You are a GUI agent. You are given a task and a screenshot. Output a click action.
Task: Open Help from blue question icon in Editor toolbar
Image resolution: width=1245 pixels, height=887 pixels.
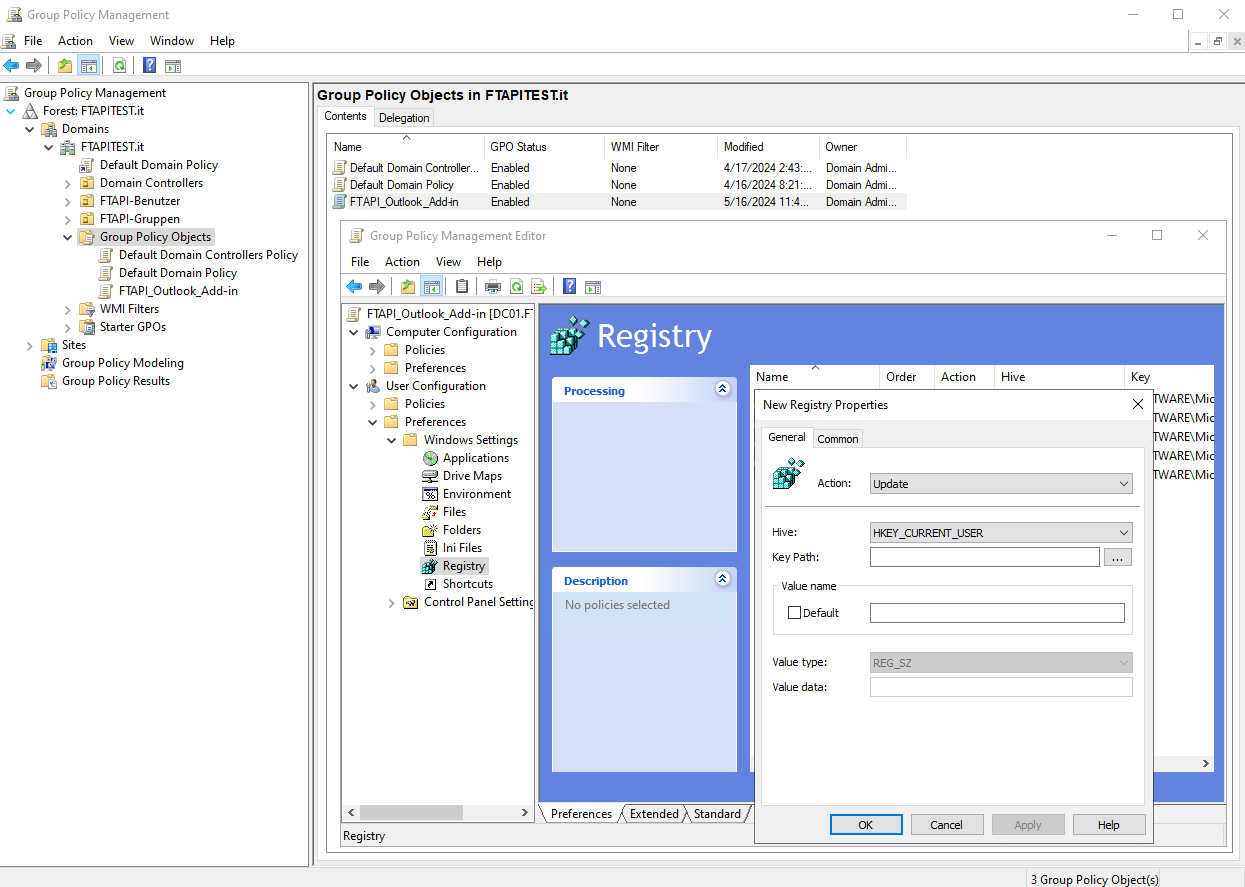click(x=569, y=287)
